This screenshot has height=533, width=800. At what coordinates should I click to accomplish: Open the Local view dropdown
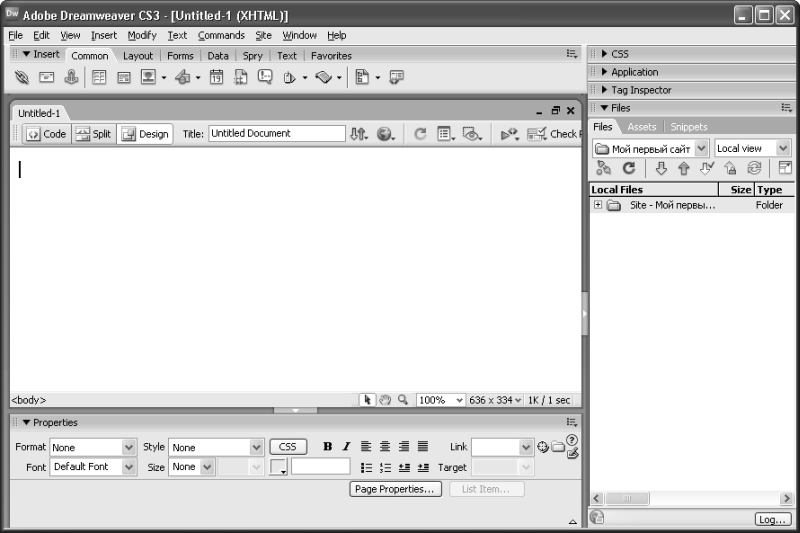click(753, 148)
